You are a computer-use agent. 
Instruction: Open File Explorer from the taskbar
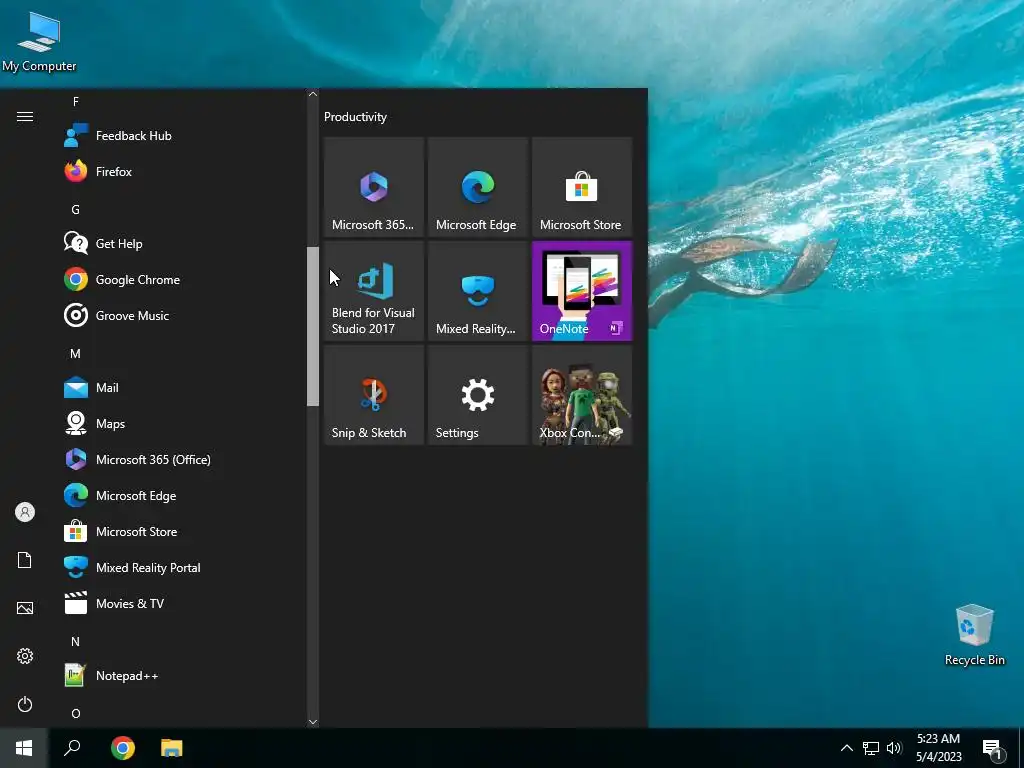pyautogui.click(x=172, y=748)
